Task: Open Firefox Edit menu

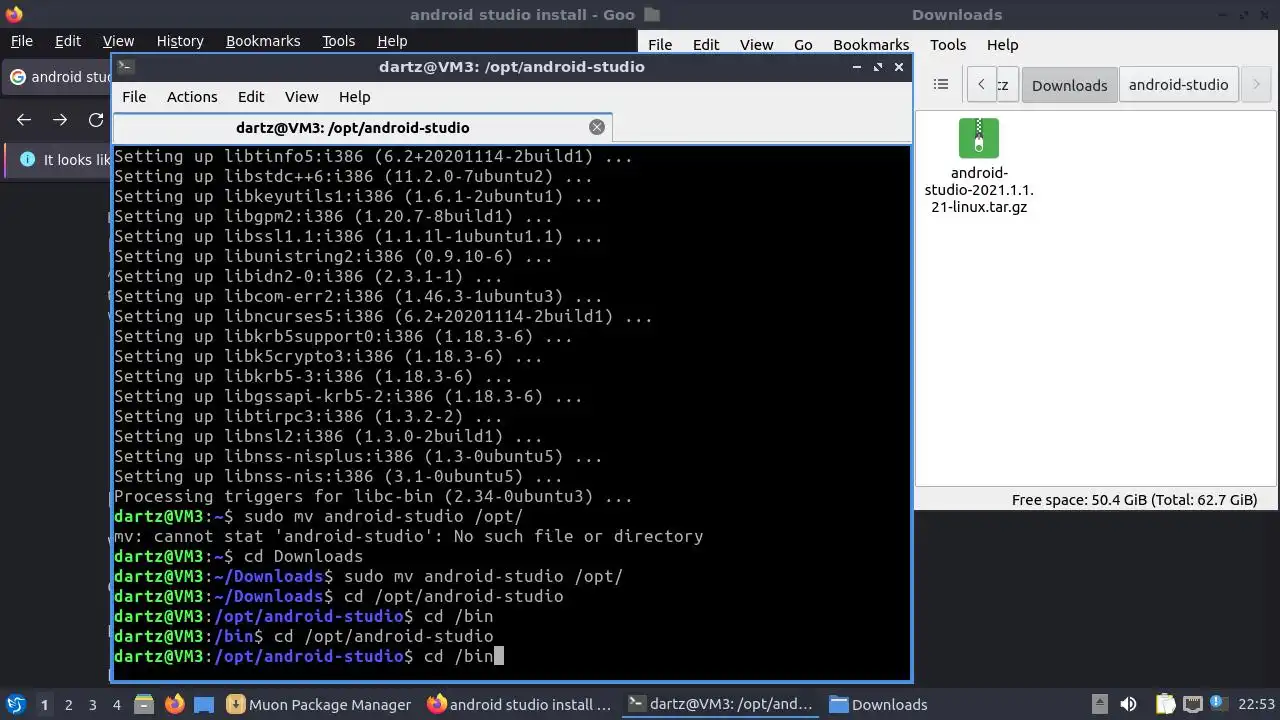Action: coord(68,41)
